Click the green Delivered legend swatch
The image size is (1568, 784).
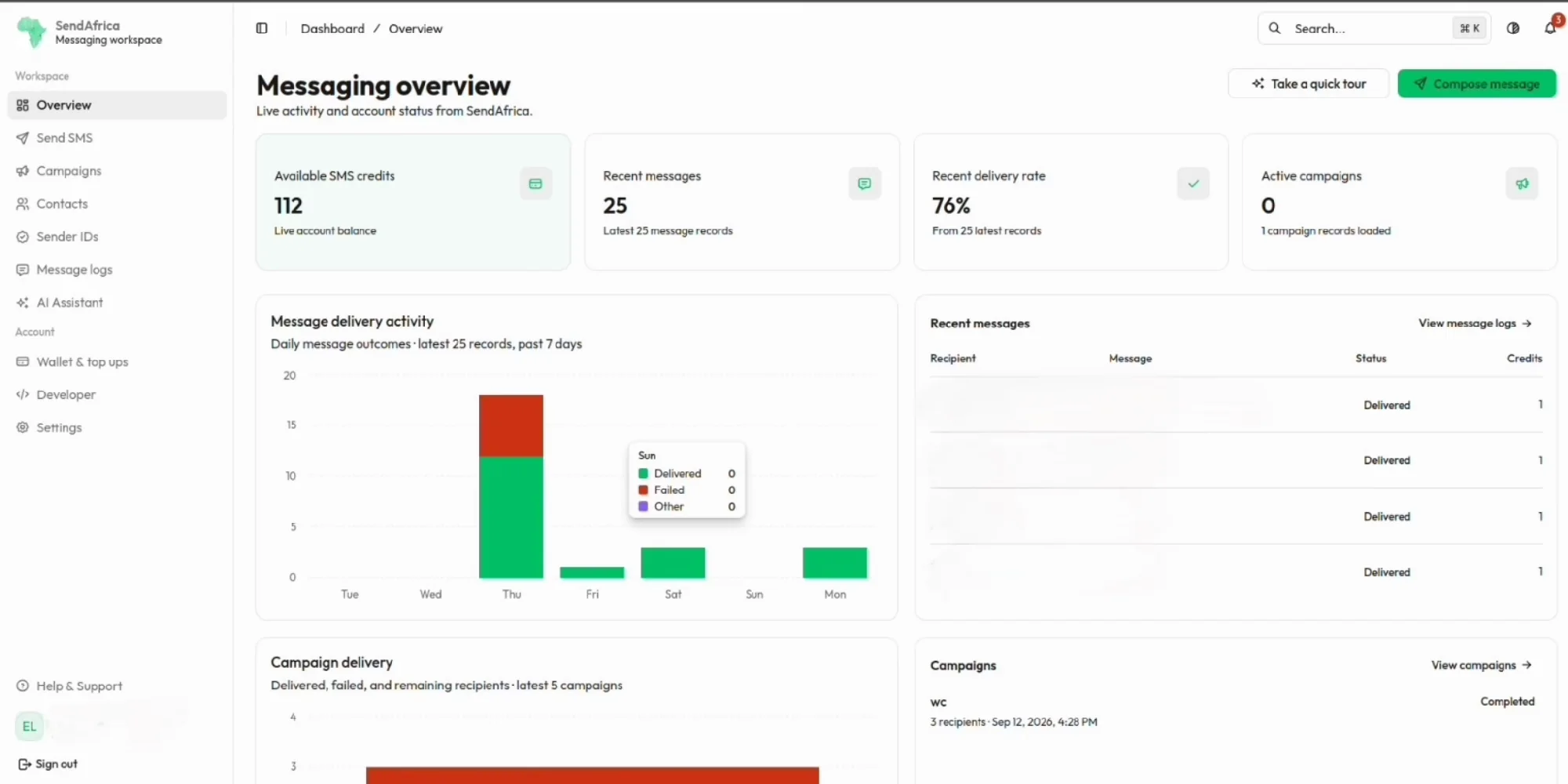coord(643,474)
